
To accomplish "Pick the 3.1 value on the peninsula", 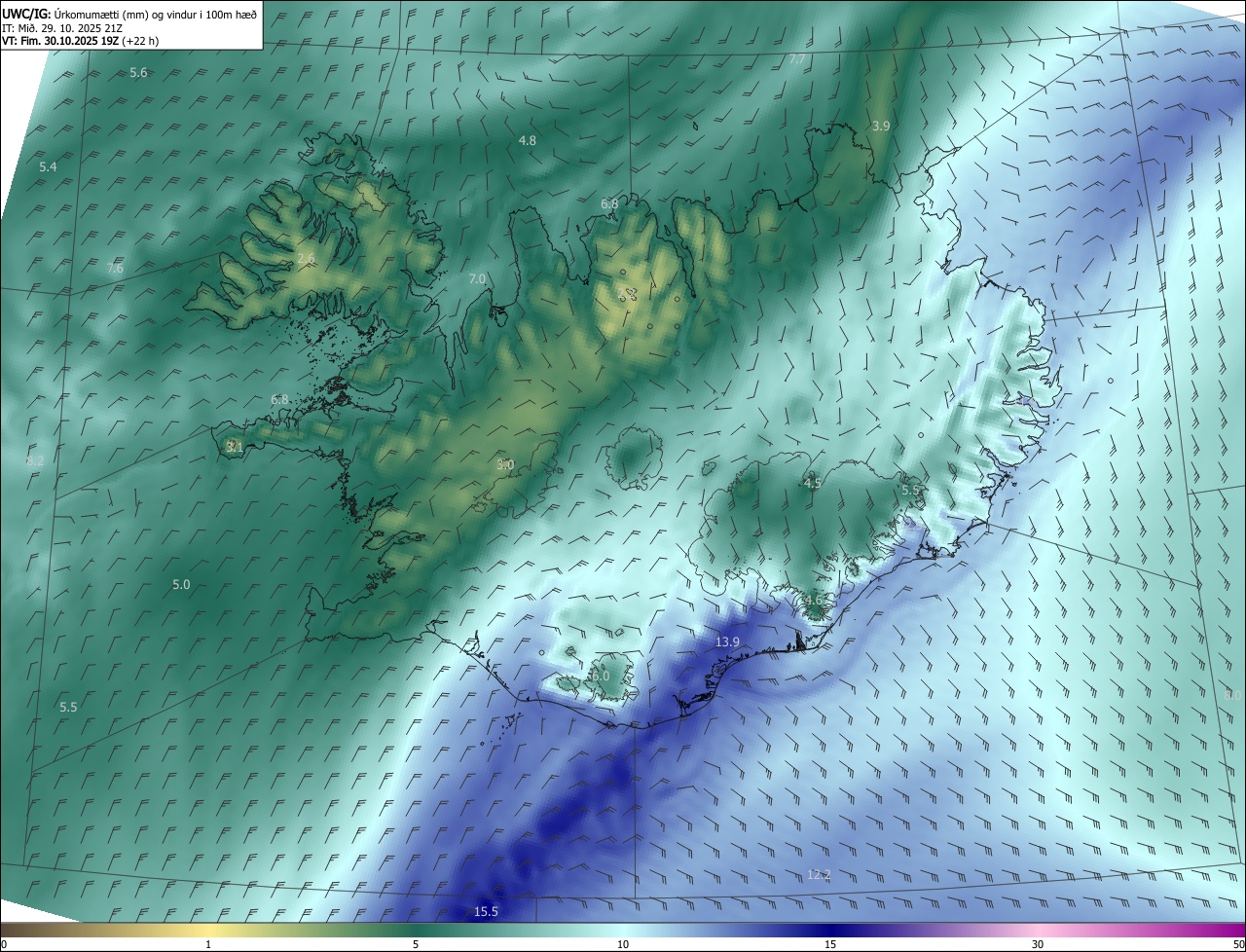I will 234,447.
